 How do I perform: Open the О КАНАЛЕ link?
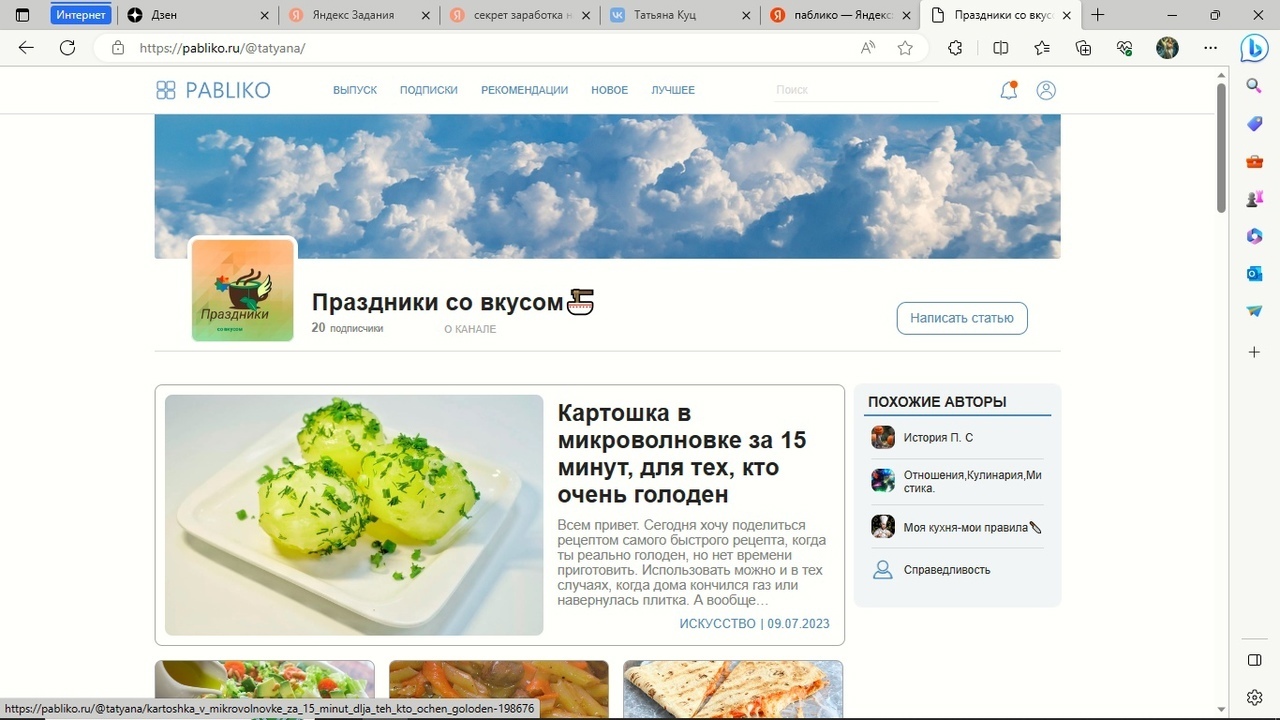coord(470,329)
